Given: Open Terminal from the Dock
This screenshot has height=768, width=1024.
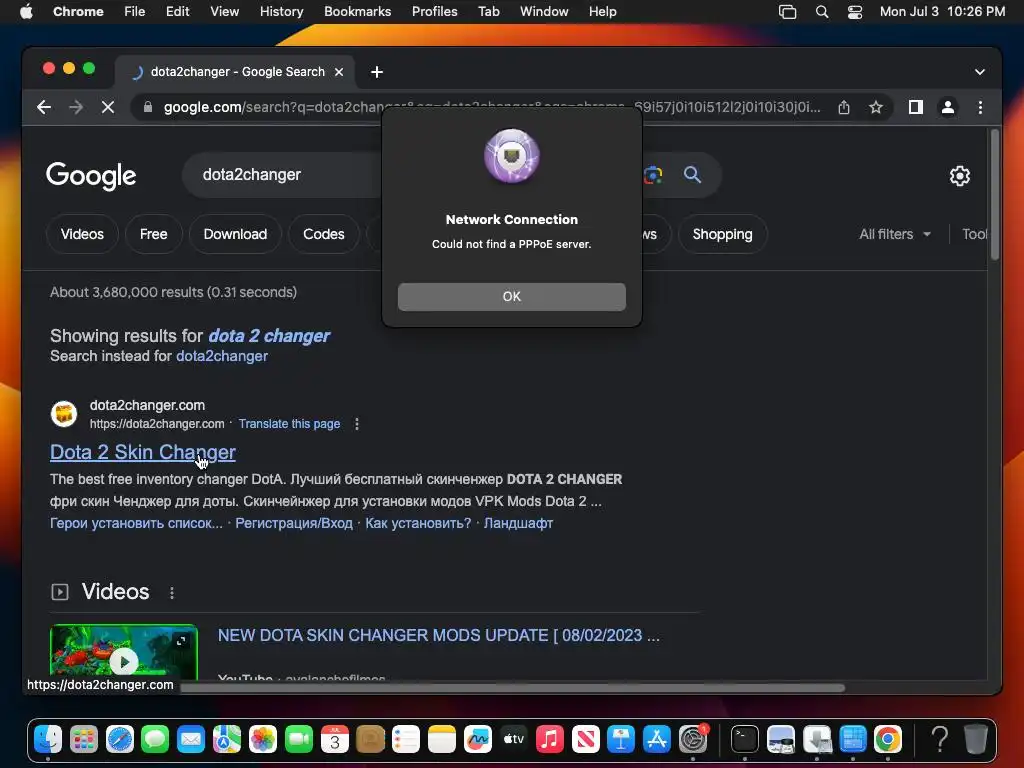Looking at the screenshot, I should coord(744,739).
